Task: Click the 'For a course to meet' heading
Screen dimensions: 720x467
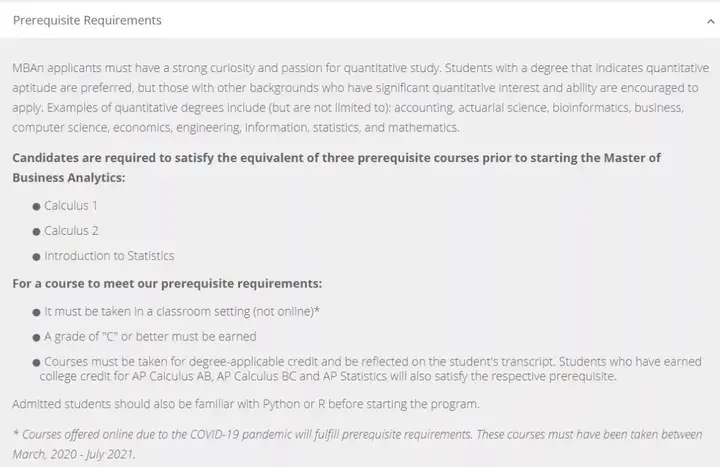Action: pos(167,284)
